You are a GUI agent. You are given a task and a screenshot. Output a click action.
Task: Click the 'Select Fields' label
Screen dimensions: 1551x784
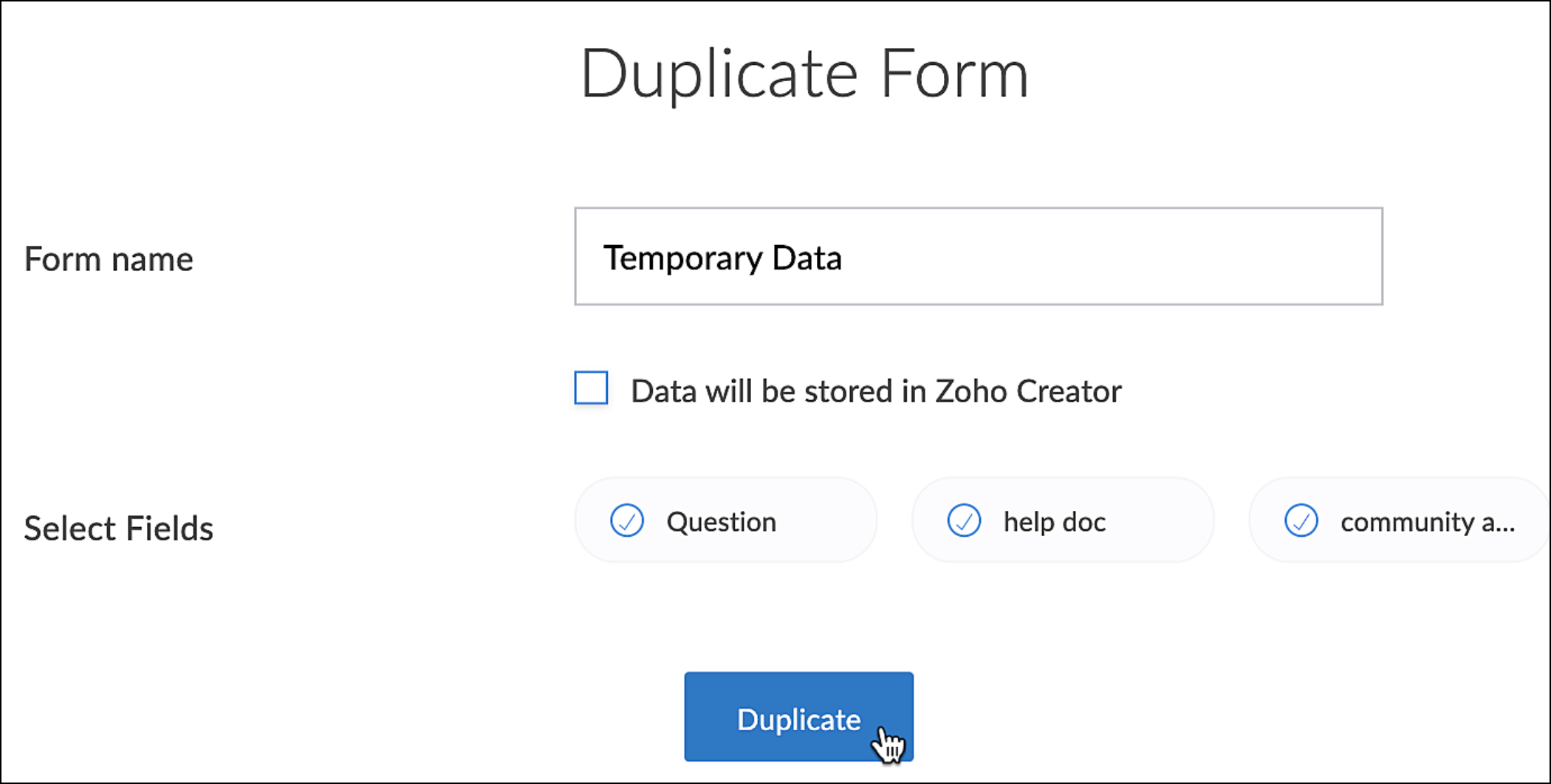tap(118, 529)
